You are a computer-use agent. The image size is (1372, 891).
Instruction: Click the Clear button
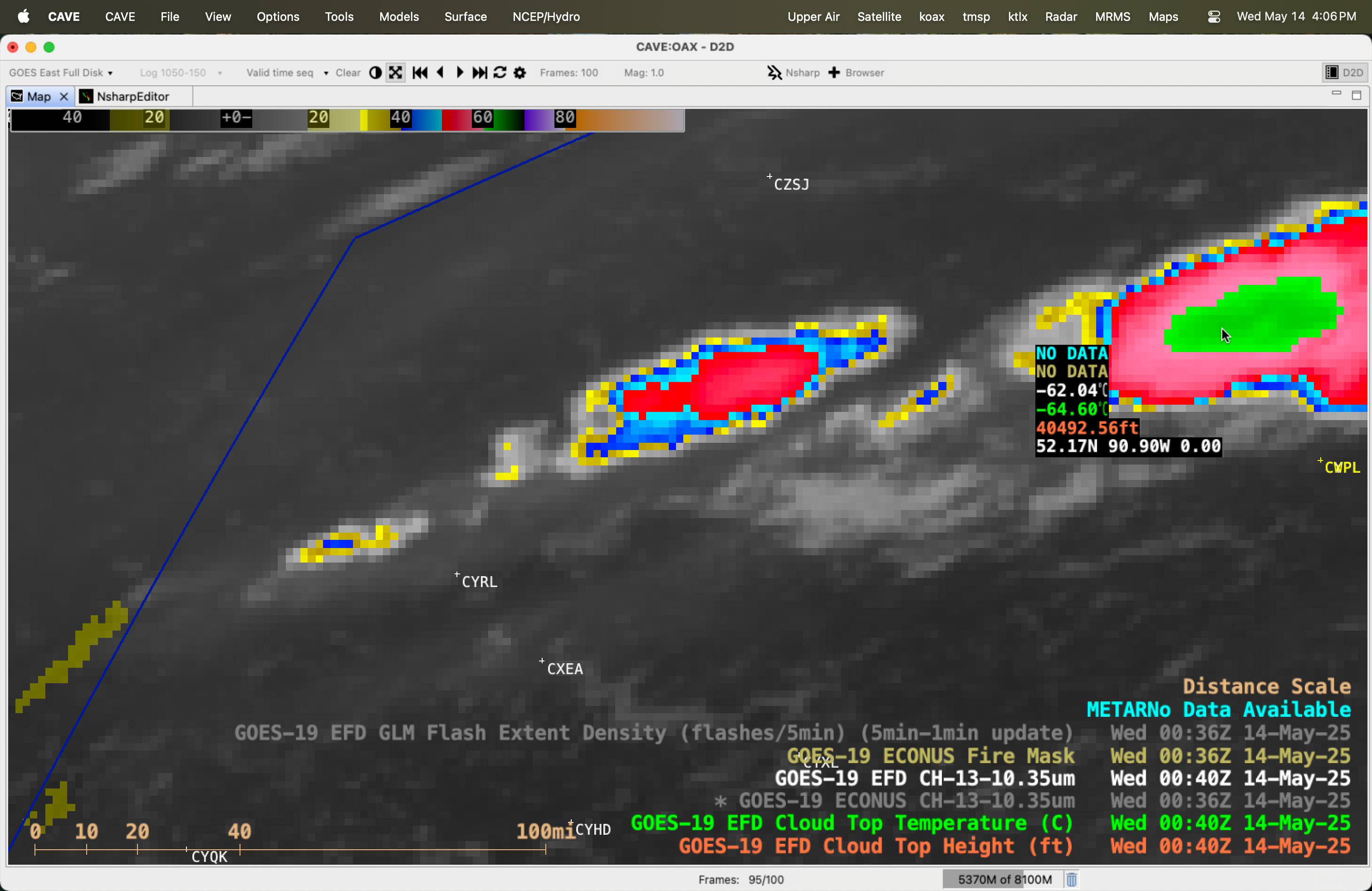click(x=348, y=73)
